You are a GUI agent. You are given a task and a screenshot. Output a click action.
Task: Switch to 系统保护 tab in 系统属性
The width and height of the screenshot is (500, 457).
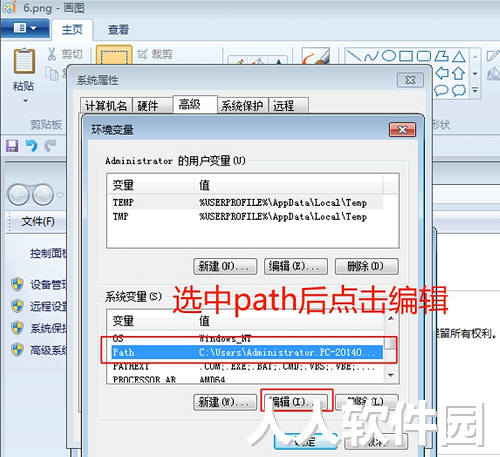click(243, 106)
